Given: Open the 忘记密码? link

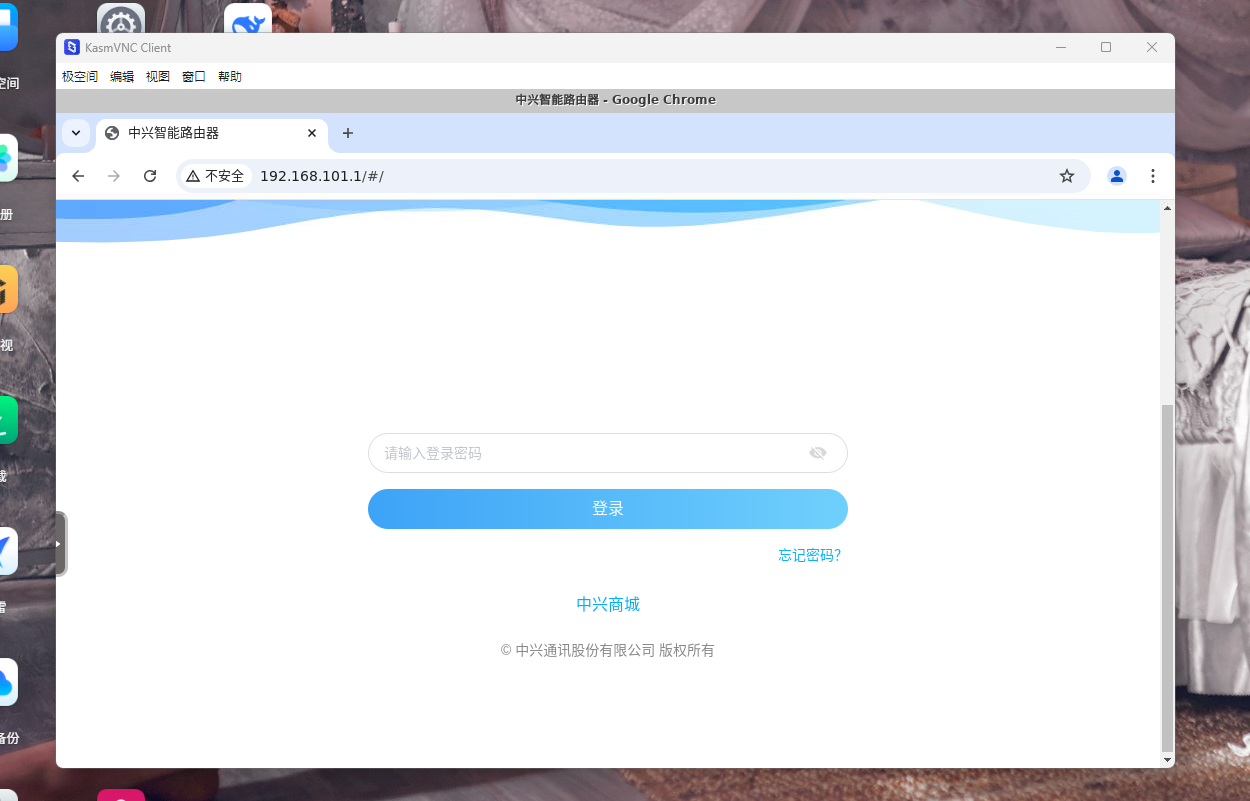Looking at the screenshot, I should tap(810, 555).
